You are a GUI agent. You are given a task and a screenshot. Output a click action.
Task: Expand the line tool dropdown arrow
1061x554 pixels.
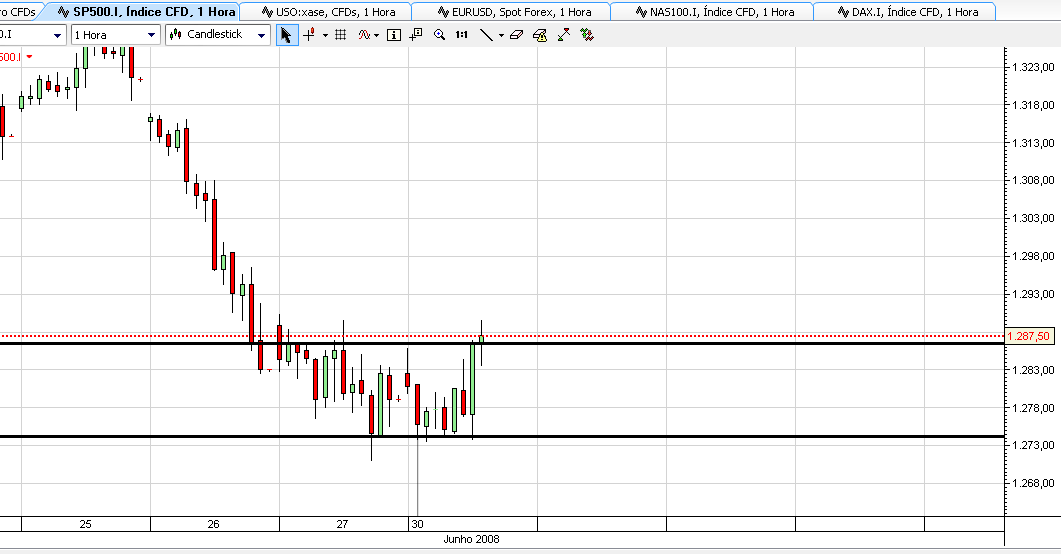[501, 35]
